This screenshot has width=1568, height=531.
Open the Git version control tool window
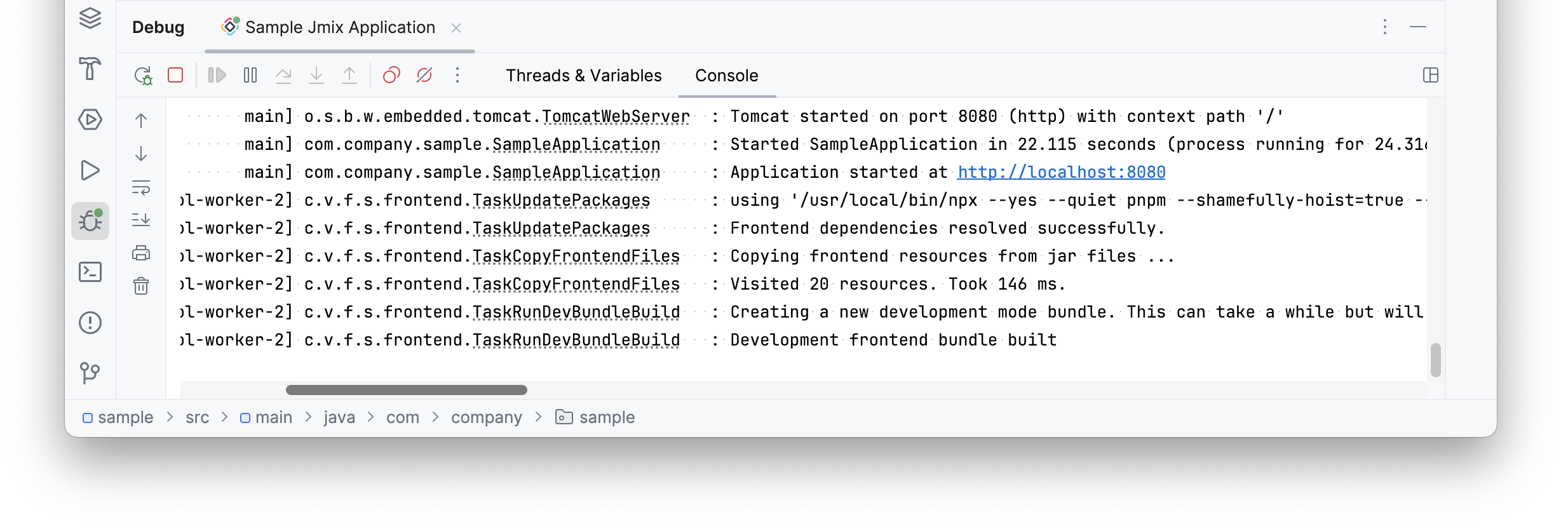pos(90,373)
